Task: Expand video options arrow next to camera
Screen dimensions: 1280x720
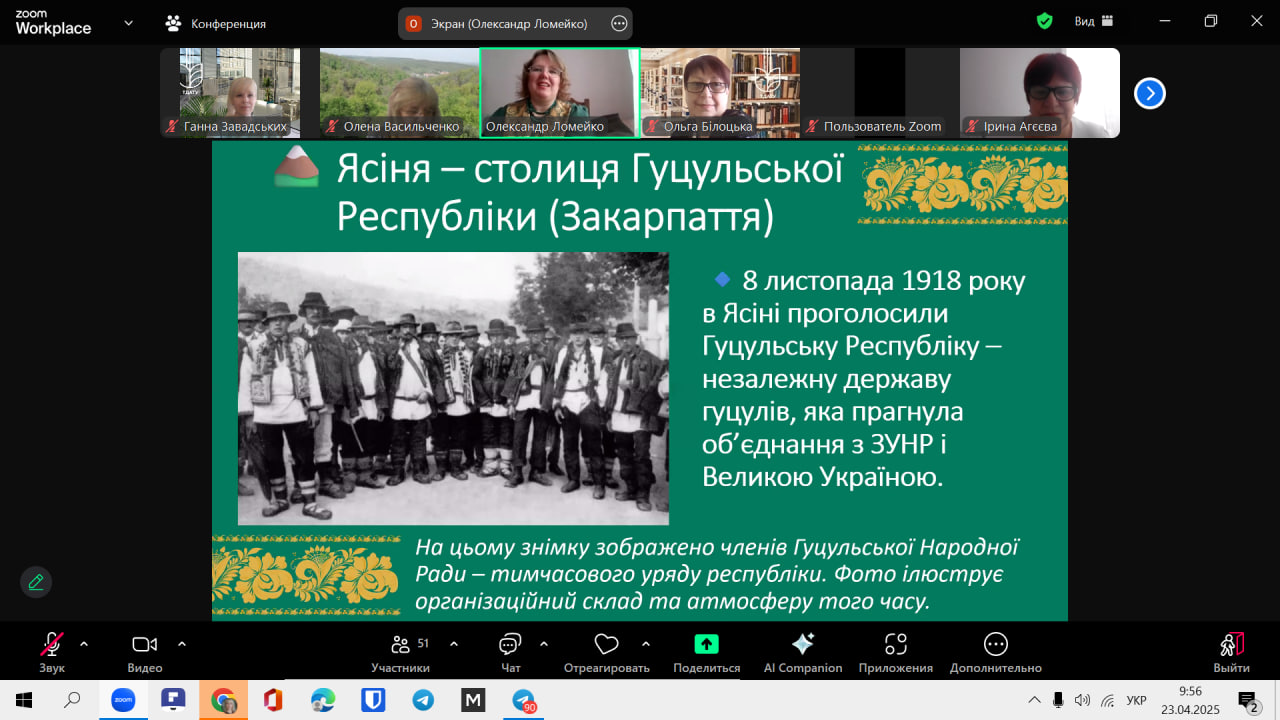Action: point(182,644)
